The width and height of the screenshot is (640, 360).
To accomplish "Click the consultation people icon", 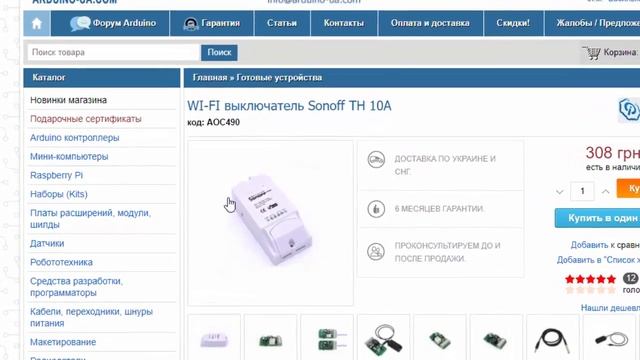I will coord(376,251).
